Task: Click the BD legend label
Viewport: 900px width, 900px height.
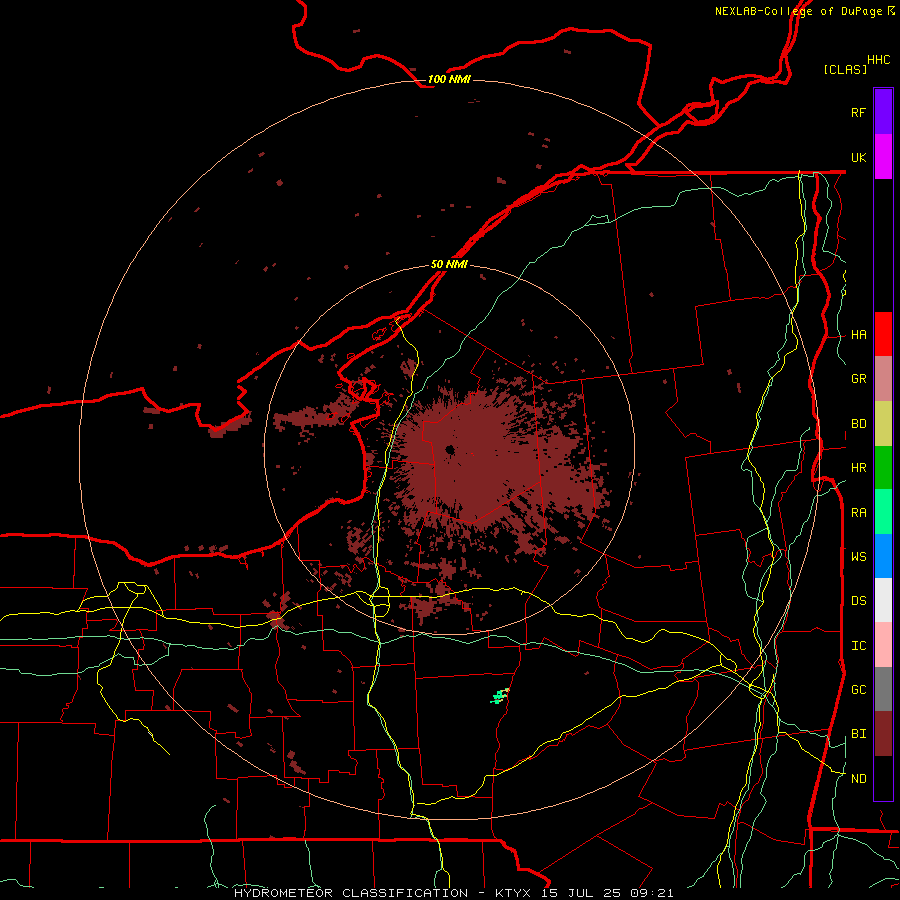Action: coord(858,424)
